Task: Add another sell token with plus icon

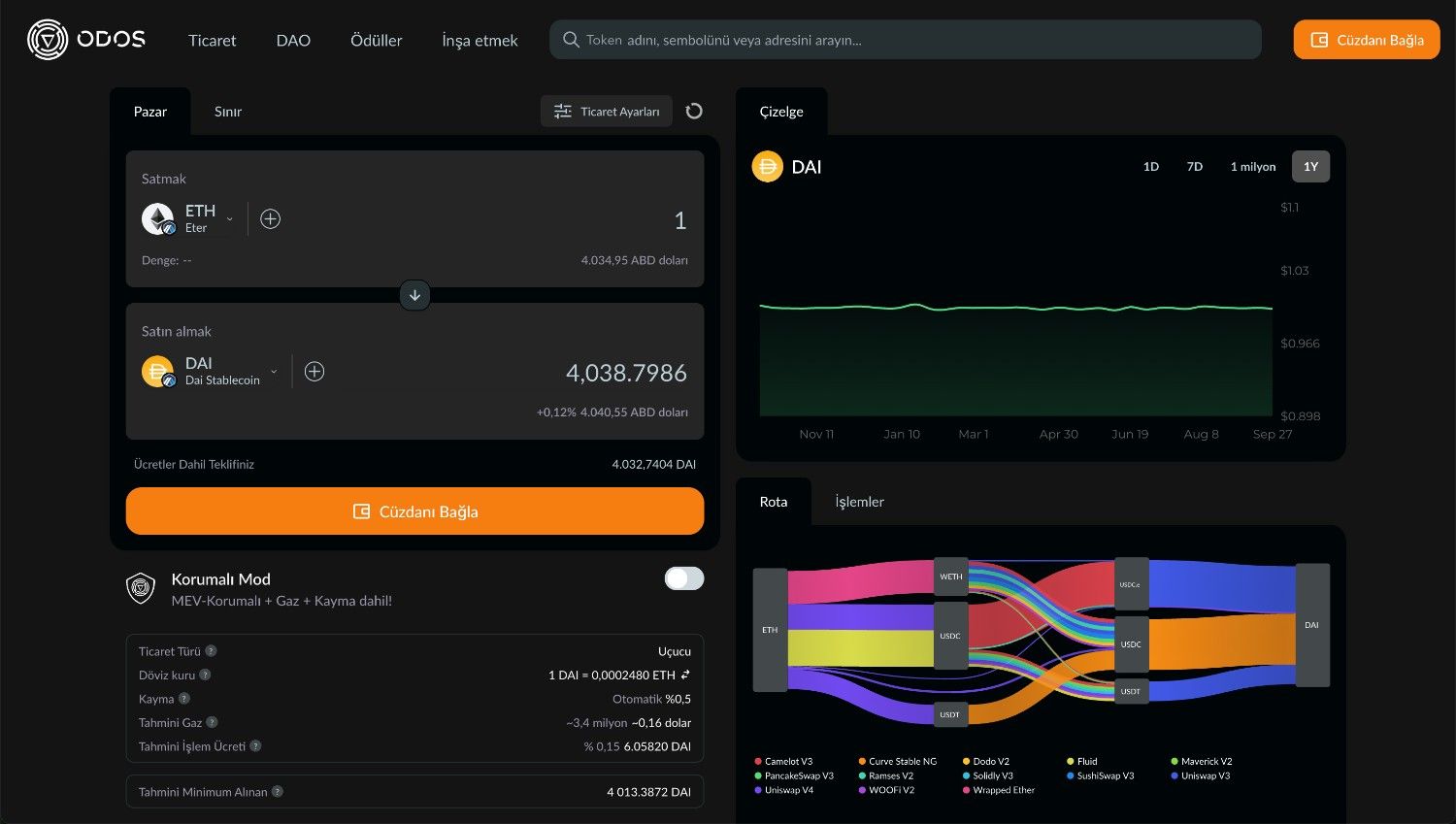Action: click(x=271, y=218)
